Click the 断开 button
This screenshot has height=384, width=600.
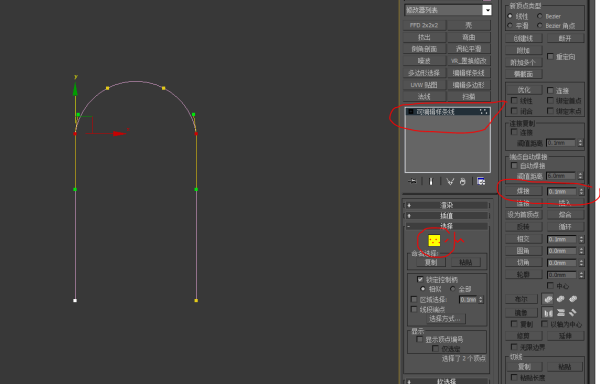click(x=565, y=38)
